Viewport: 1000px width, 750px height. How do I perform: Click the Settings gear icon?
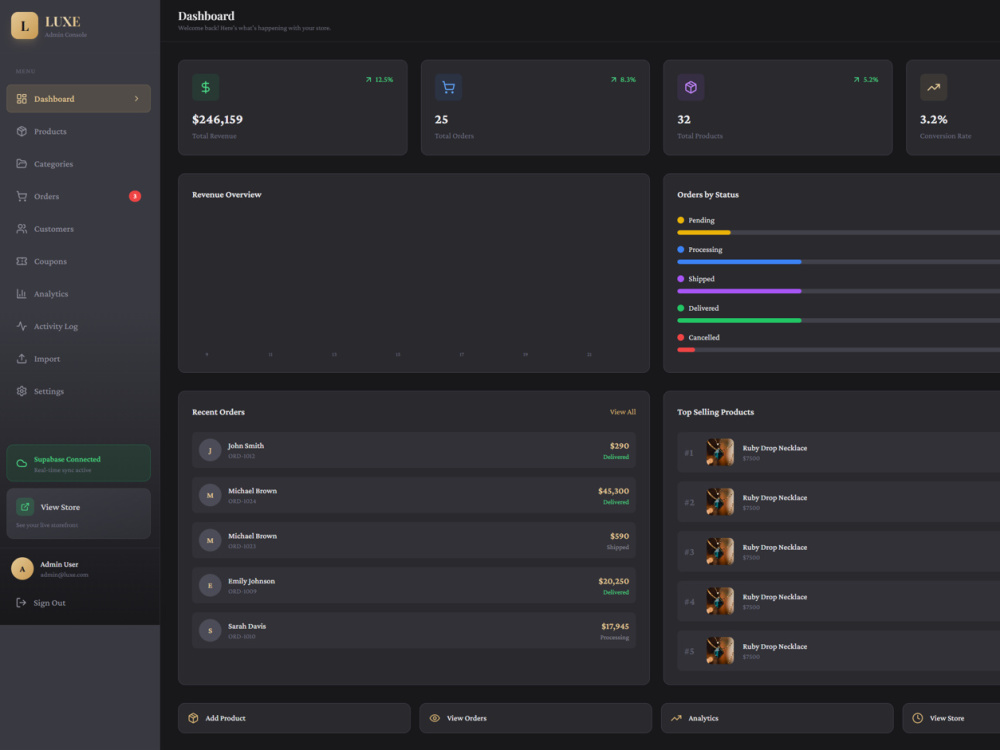[22, 392]
